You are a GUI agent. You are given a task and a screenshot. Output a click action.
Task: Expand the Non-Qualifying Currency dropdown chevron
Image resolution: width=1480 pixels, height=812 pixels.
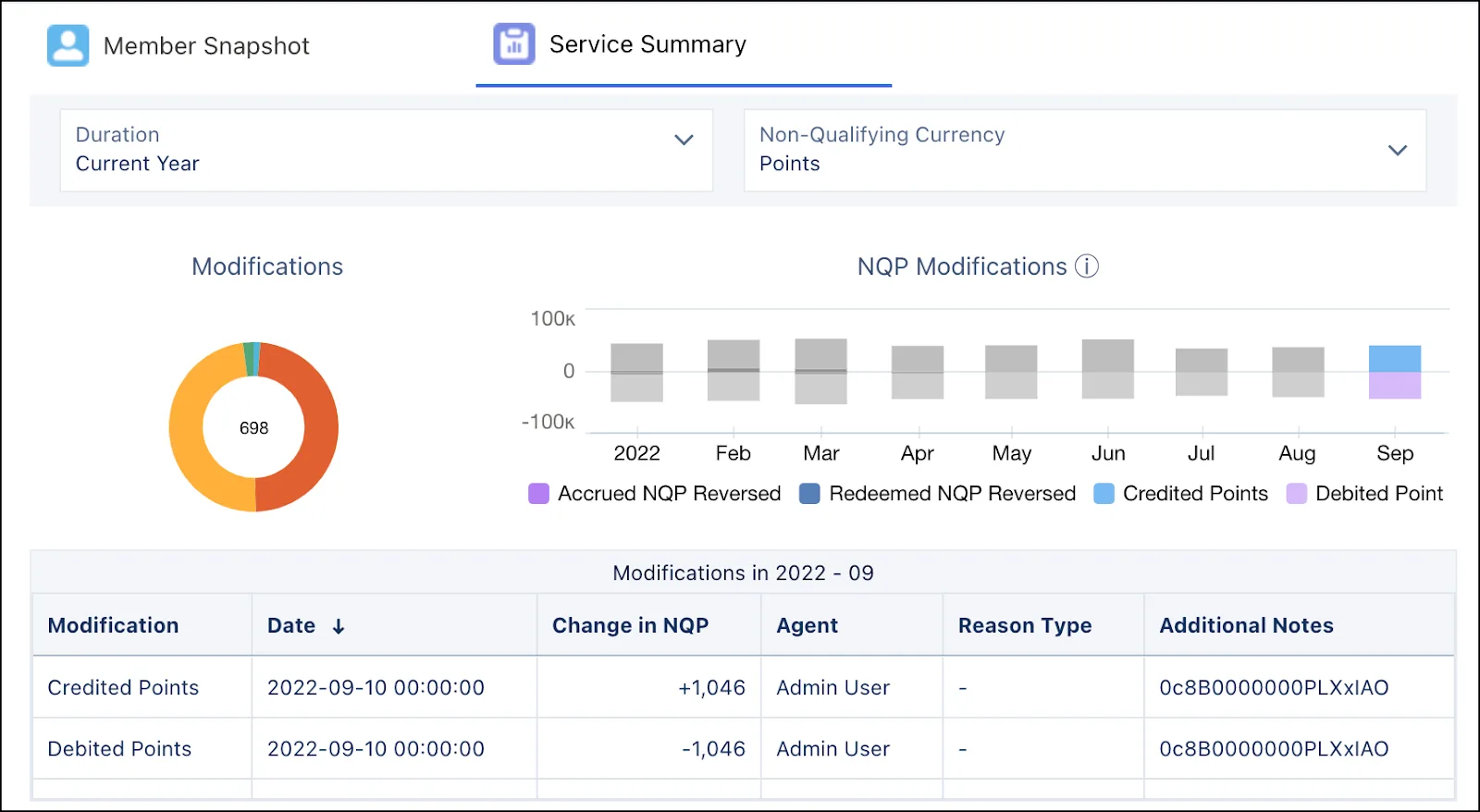pos(1398,150)
